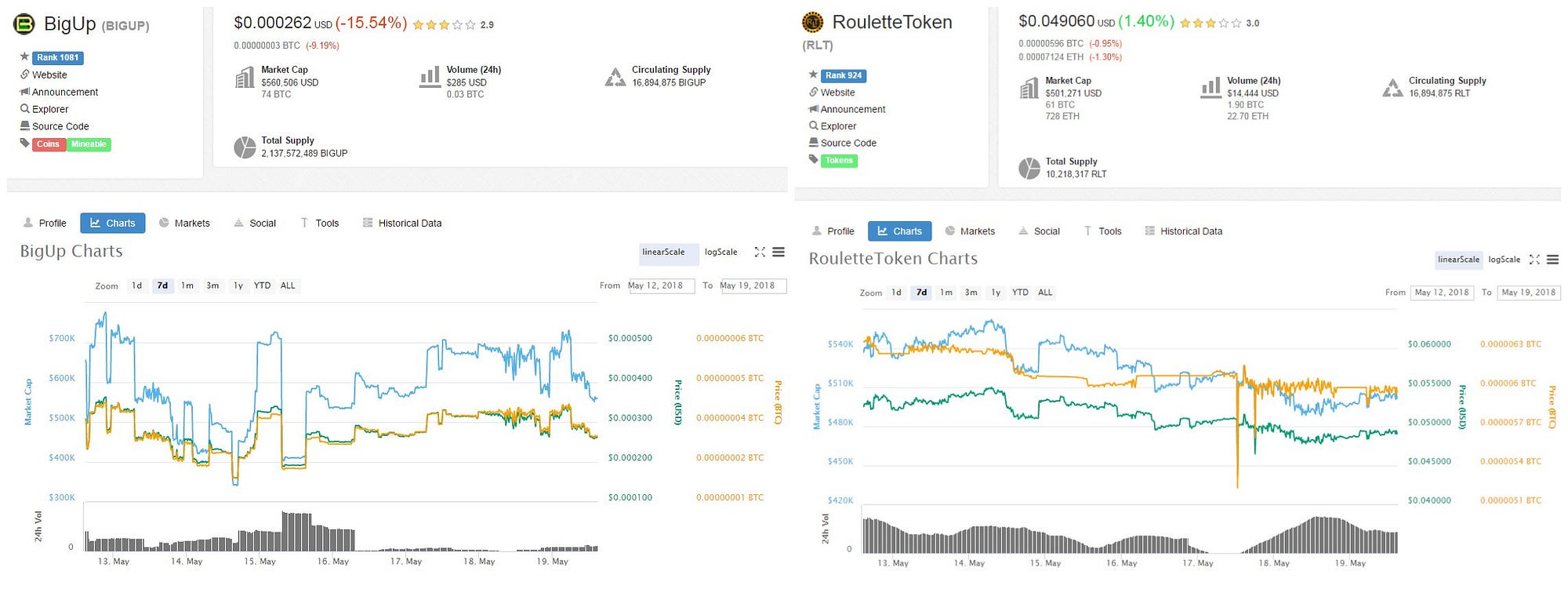Open RouletteToken Historical Data tab
1568x589 pixels.
(x=1183, y=231)
